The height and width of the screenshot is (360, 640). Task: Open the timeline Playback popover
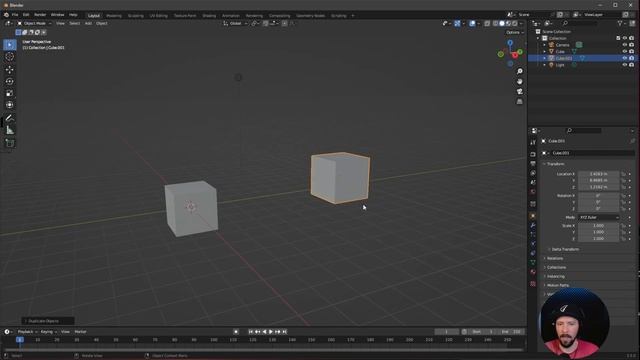coord(27,332)
